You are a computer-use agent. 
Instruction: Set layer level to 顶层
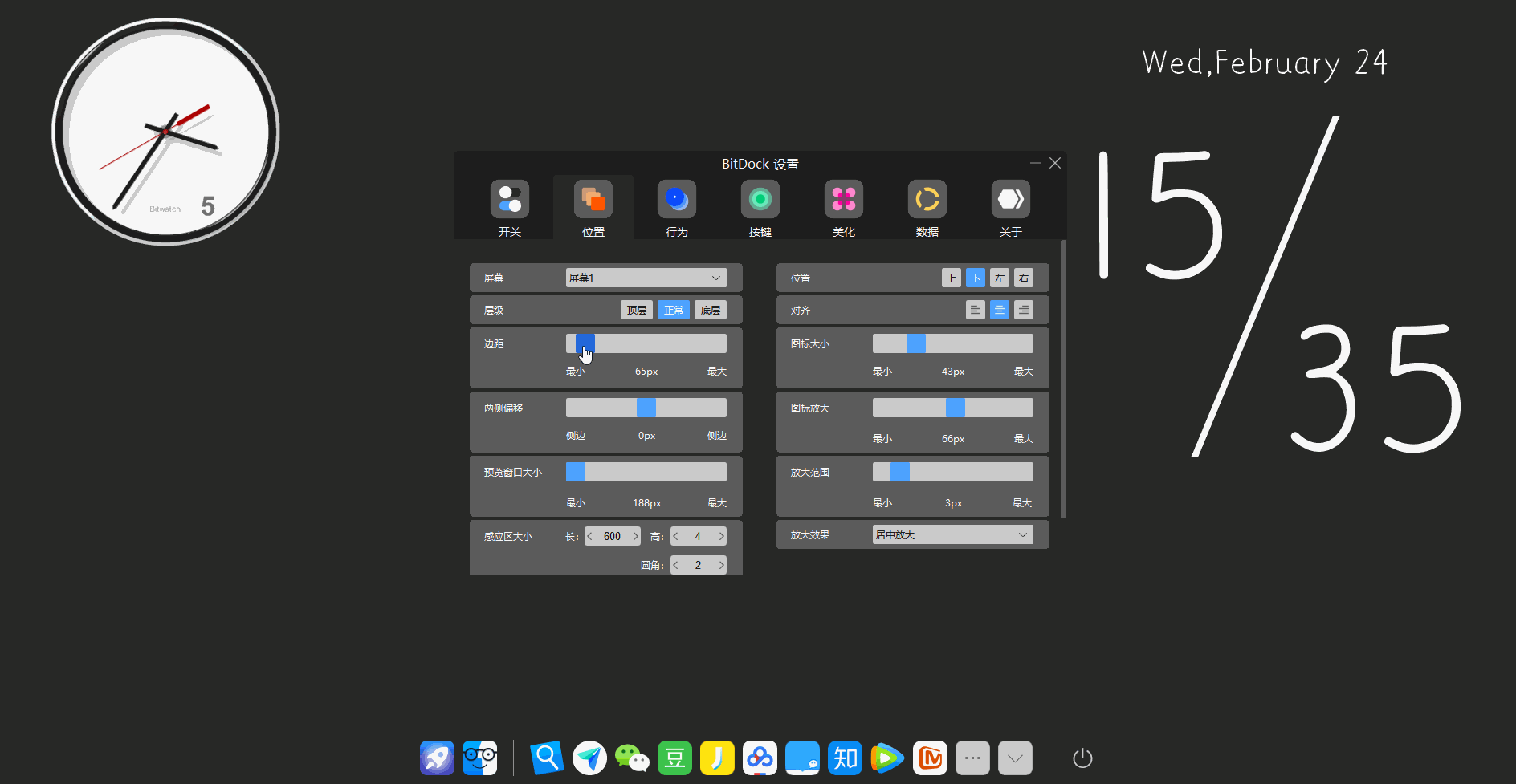(637, 310)
